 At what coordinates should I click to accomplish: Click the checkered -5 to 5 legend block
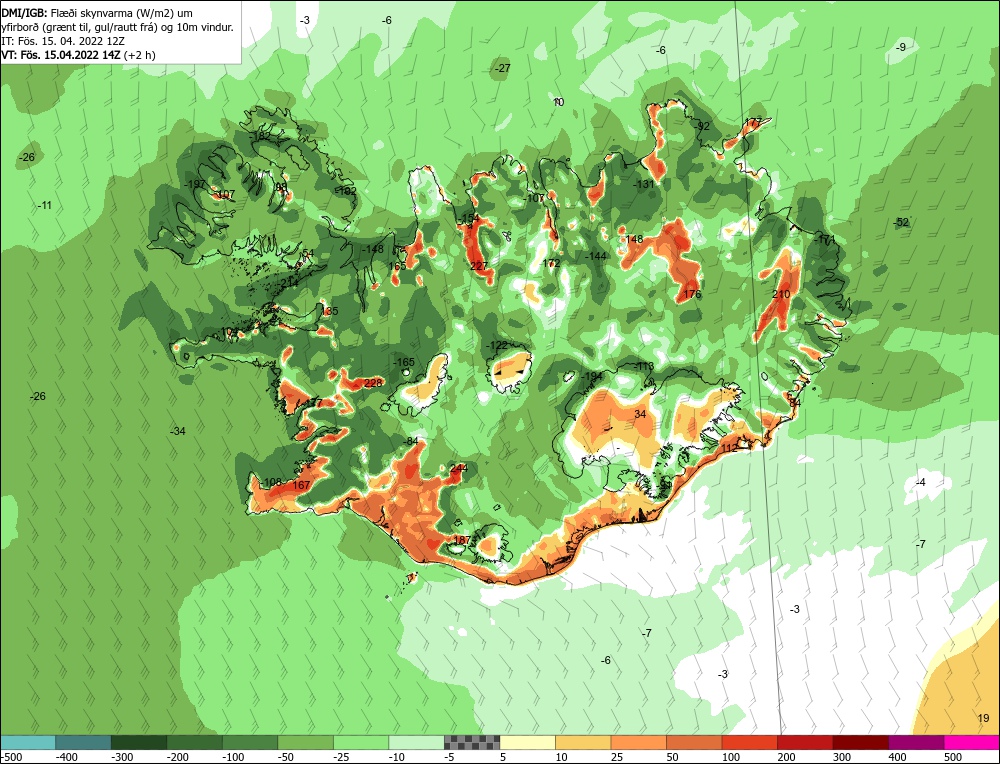point(472,742)
